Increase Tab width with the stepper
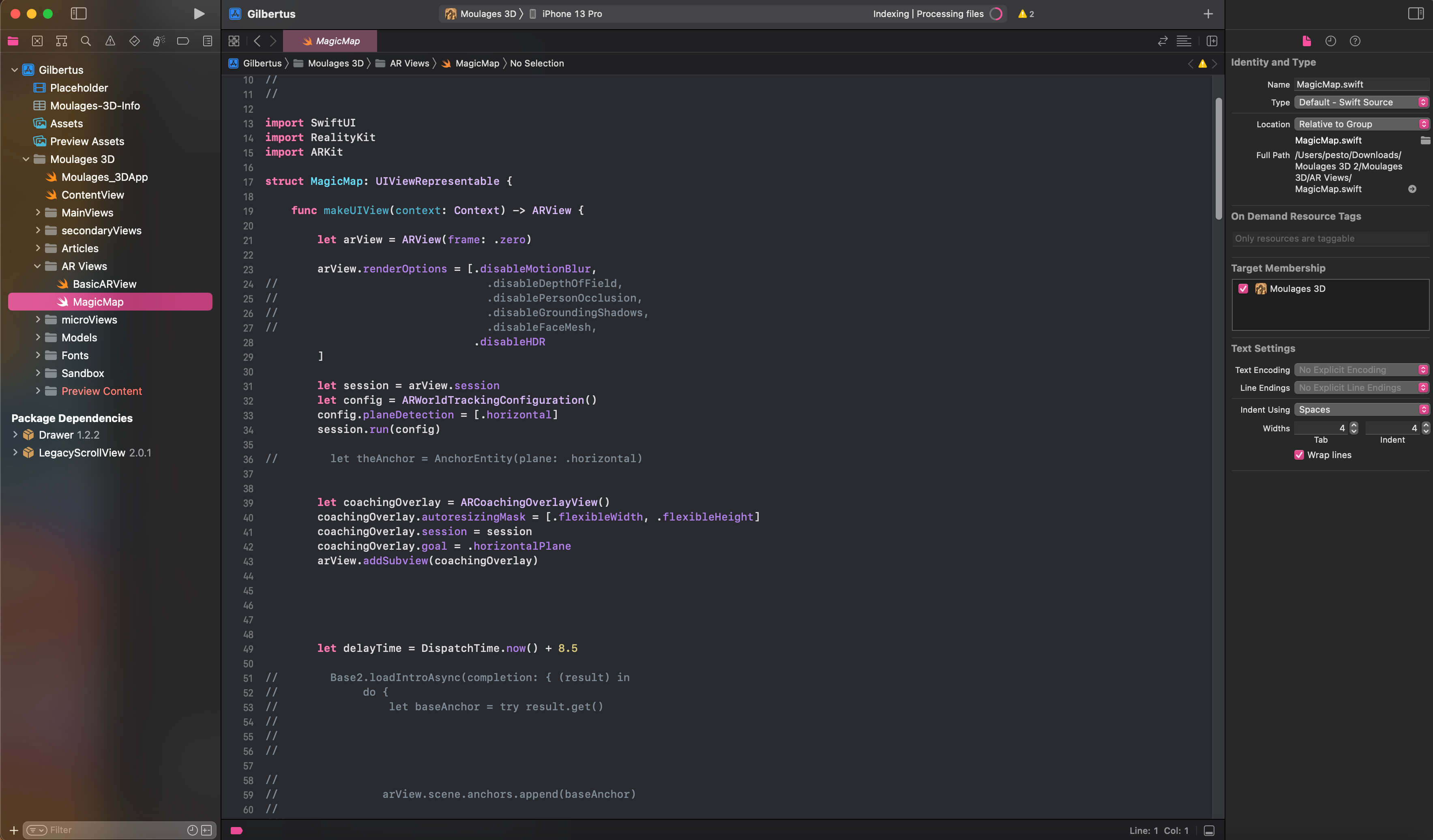This screenshot has width=1433, height=840. point(1354,425)
